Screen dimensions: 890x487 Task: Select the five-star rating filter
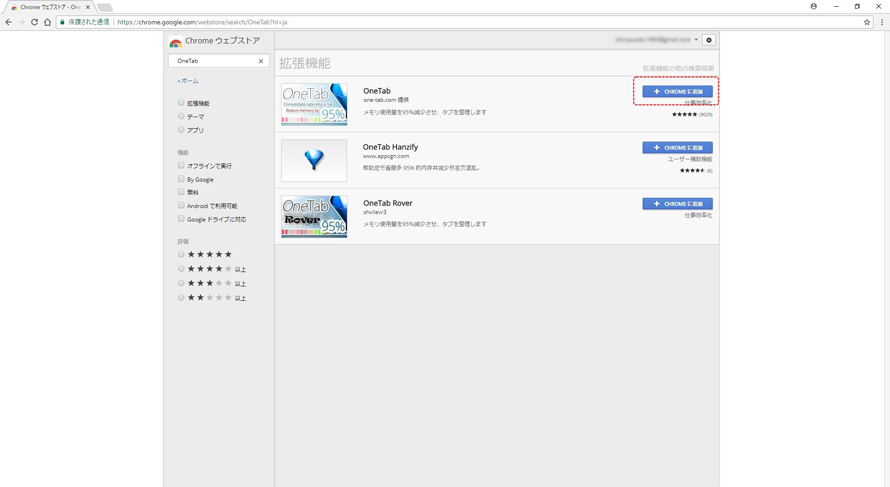pyautogui.click(x=181, y=254)
